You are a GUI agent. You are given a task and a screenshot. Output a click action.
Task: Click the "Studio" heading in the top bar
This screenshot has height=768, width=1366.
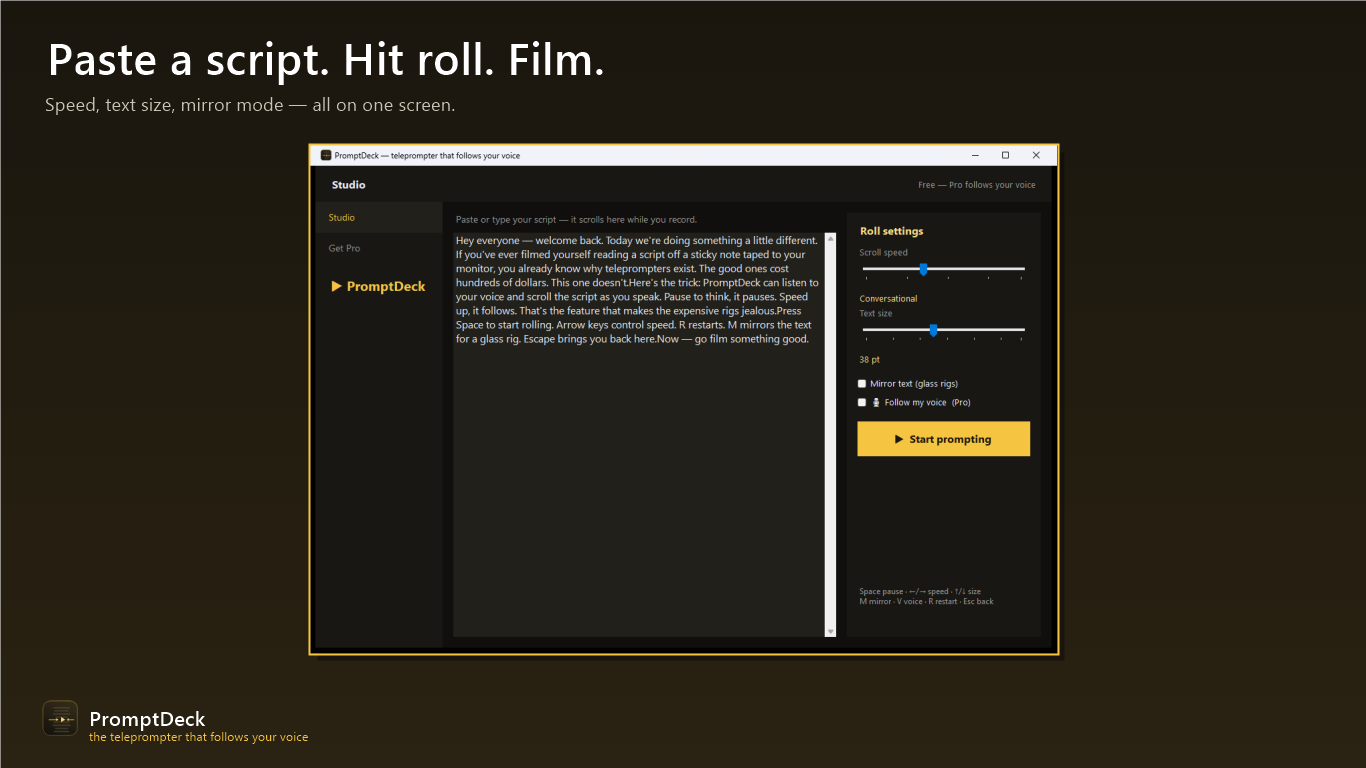(x=349, y=185)
